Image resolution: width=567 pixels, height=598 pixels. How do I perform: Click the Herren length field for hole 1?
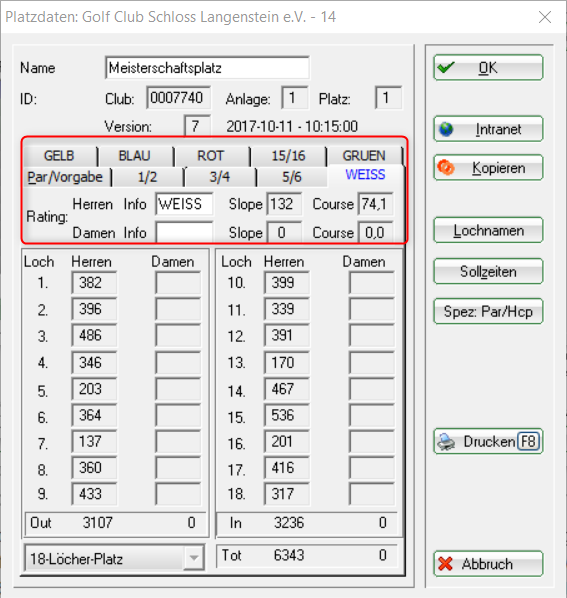(94, 283)
